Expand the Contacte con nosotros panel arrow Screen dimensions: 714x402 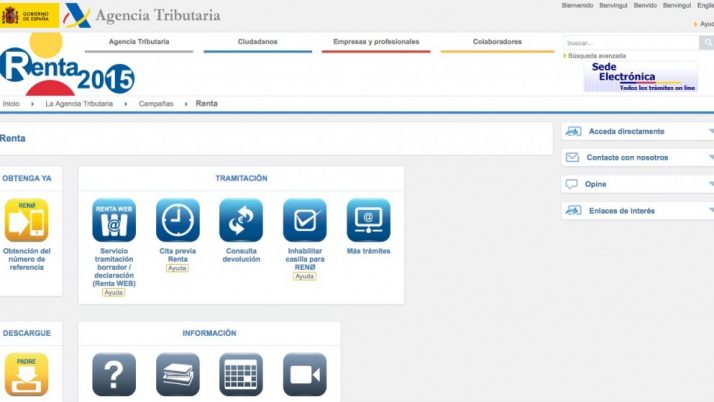(x=711, y=158)
